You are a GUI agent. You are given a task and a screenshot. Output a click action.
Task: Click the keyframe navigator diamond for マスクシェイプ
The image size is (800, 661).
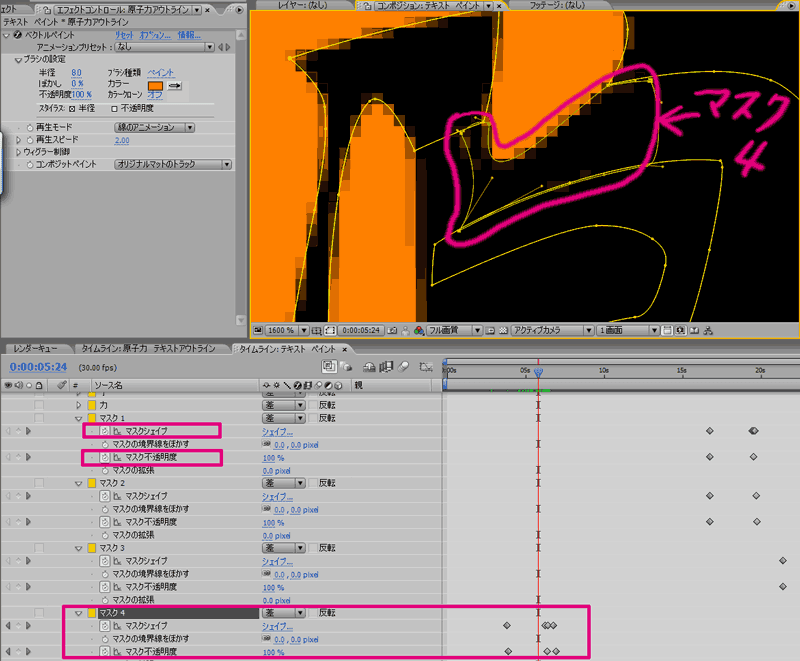point(18,430)
